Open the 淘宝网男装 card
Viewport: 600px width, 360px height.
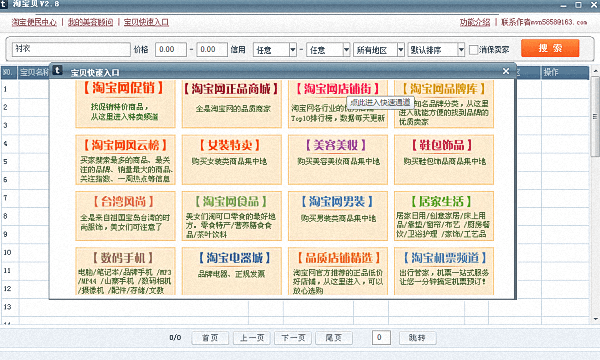point(338,216)
